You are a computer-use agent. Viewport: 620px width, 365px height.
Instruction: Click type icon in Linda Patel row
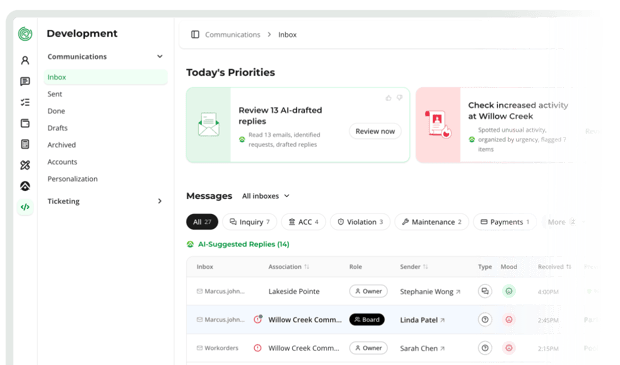pyautogui.click(x=485, y=320)
